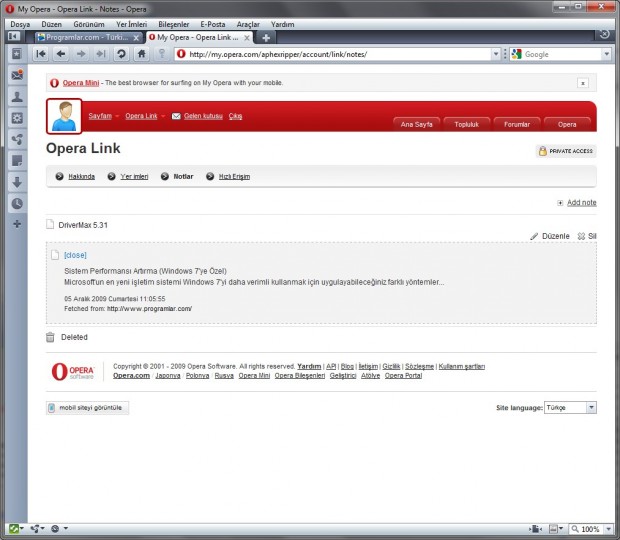Add a panel with the plus icon
The image size is (620, 540).
17,224
